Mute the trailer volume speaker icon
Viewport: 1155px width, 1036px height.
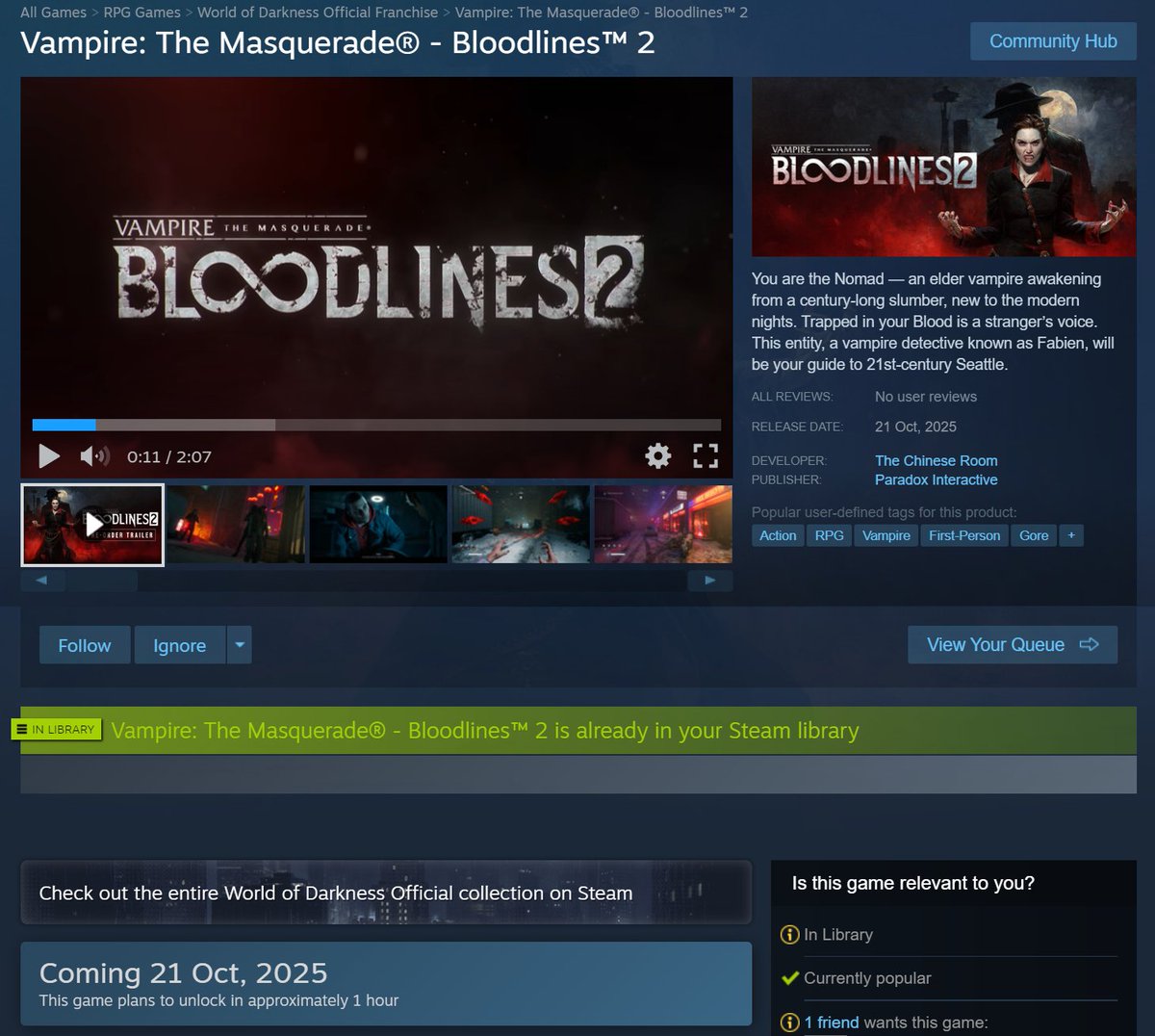[94, 456]
